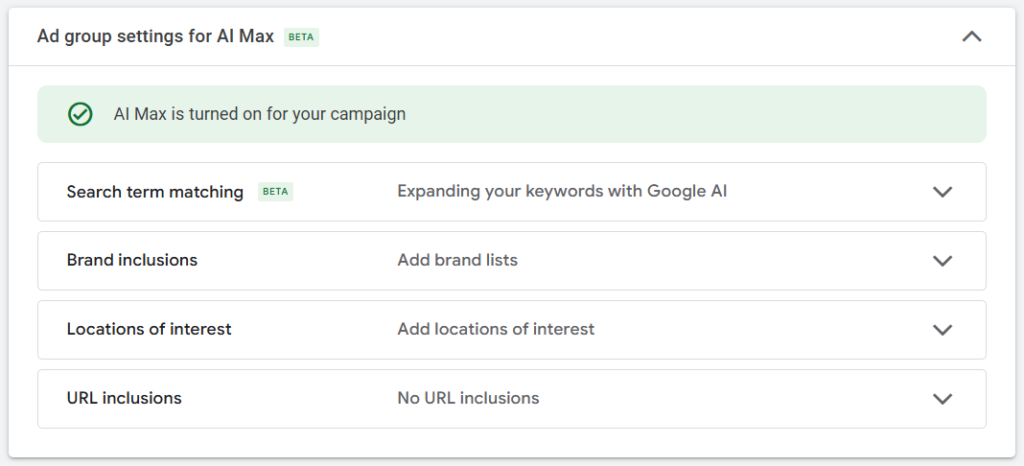Select the Locations of interest label
1024x466 pixels.
pos(149,329)
